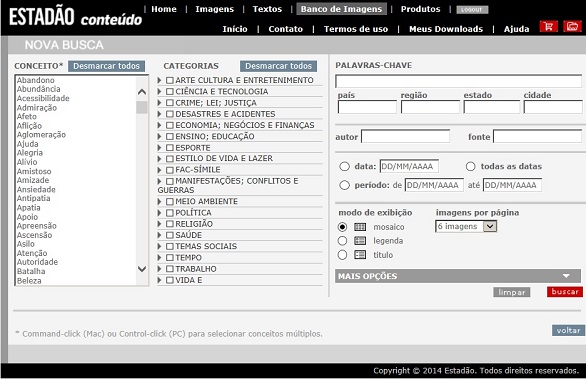Select the data radio button

(x=344, y=166)
